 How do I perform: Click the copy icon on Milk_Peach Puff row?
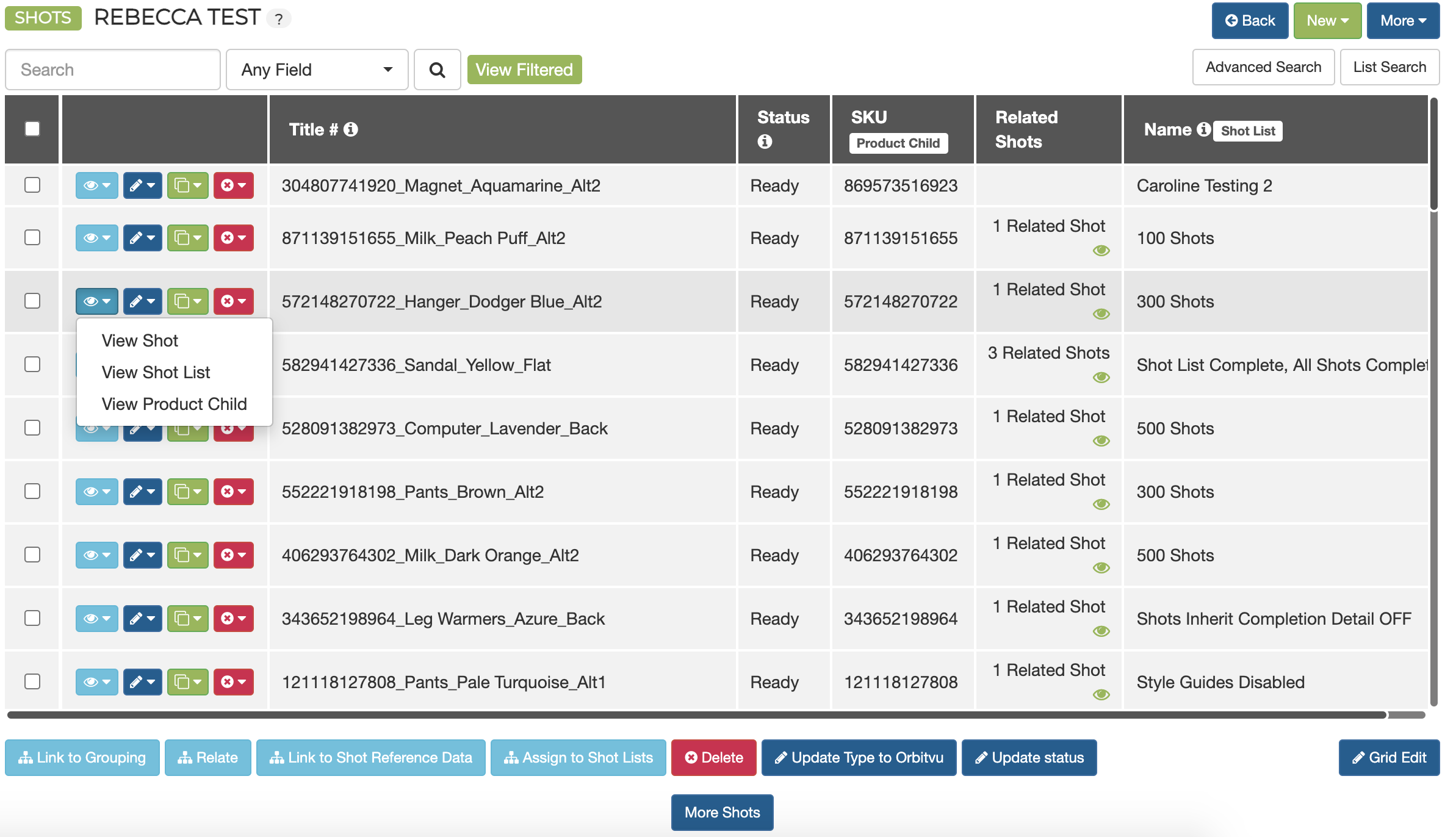click(187, 238)
